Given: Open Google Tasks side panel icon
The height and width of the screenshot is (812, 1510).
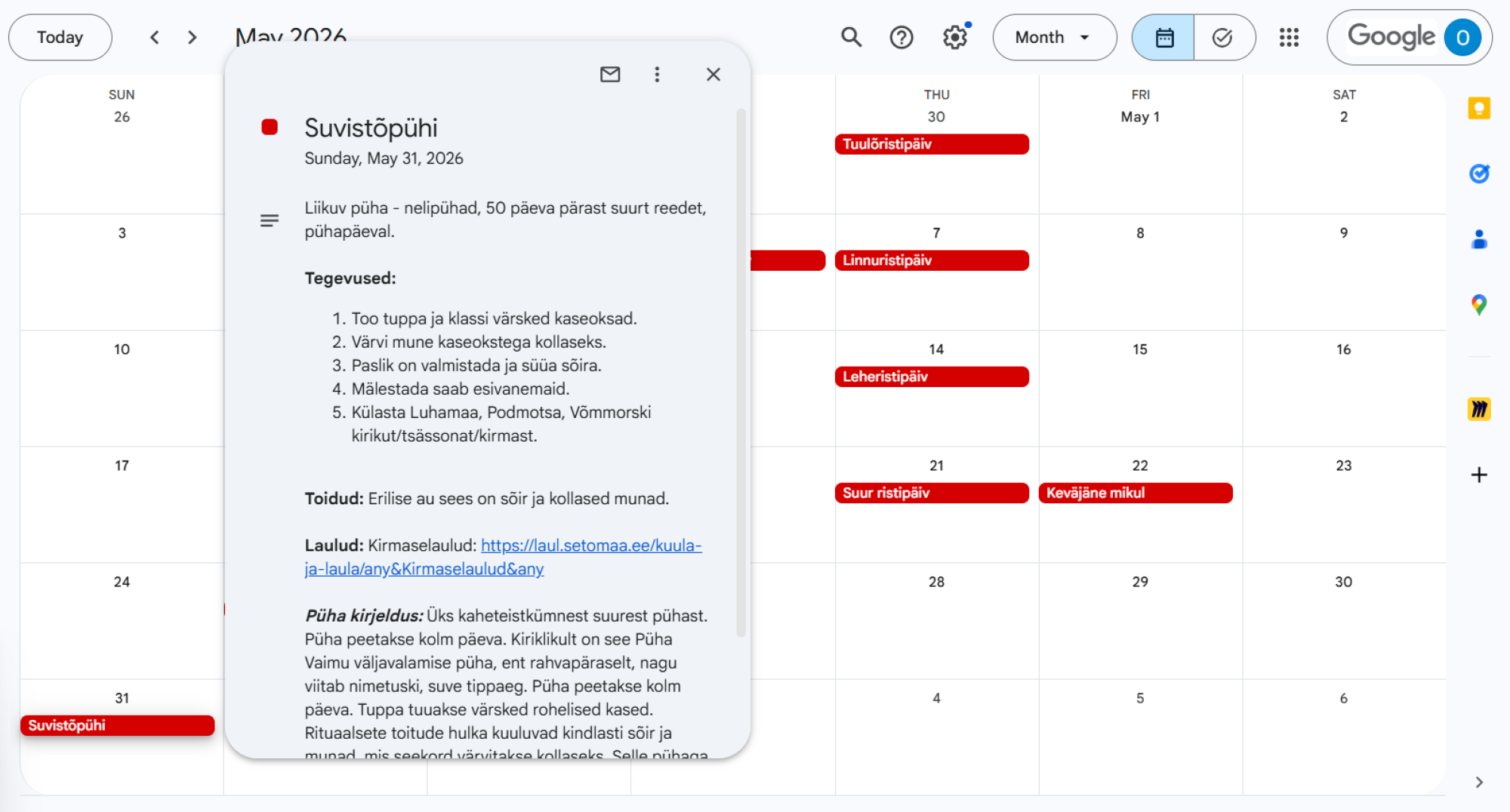Looking at the screenshot, I should tap(1478, 174).
